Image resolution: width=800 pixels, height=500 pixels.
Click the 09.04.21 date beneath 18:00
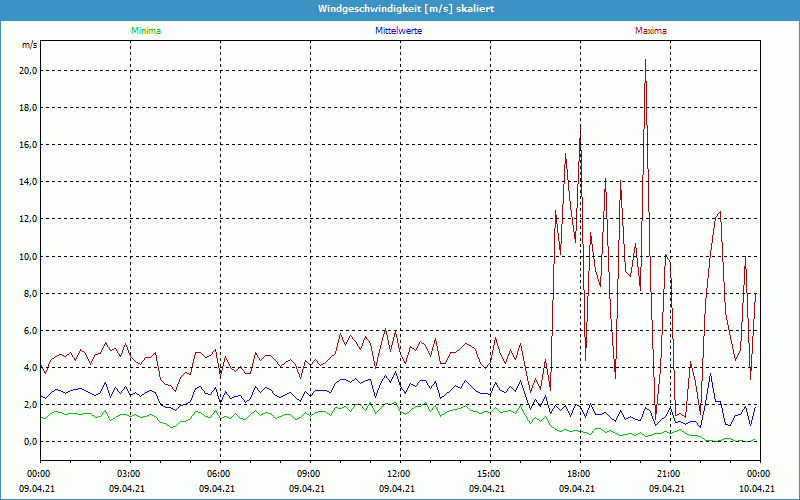(x=577, y=488)
